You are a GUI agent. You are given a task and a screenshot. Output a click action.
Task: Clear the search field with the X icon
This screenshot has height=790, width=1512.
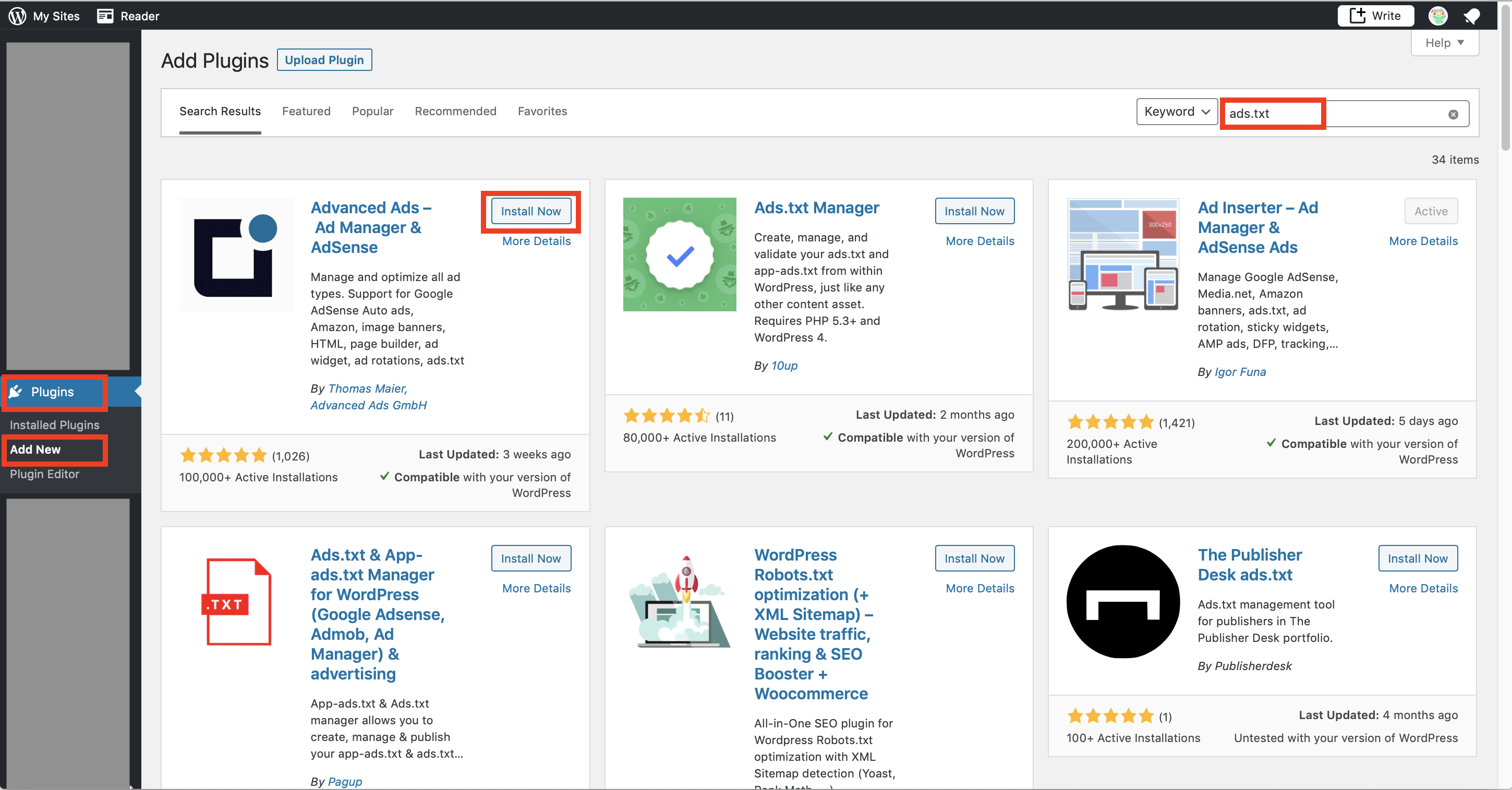point(1453,114)
